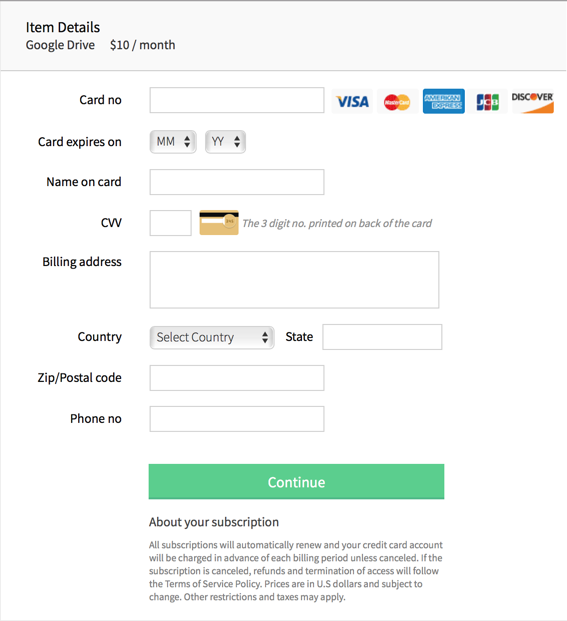The width and height of the screenshot is (567, 621).
Task: Click the American Express logo
Action: click(x=443, y=101)
